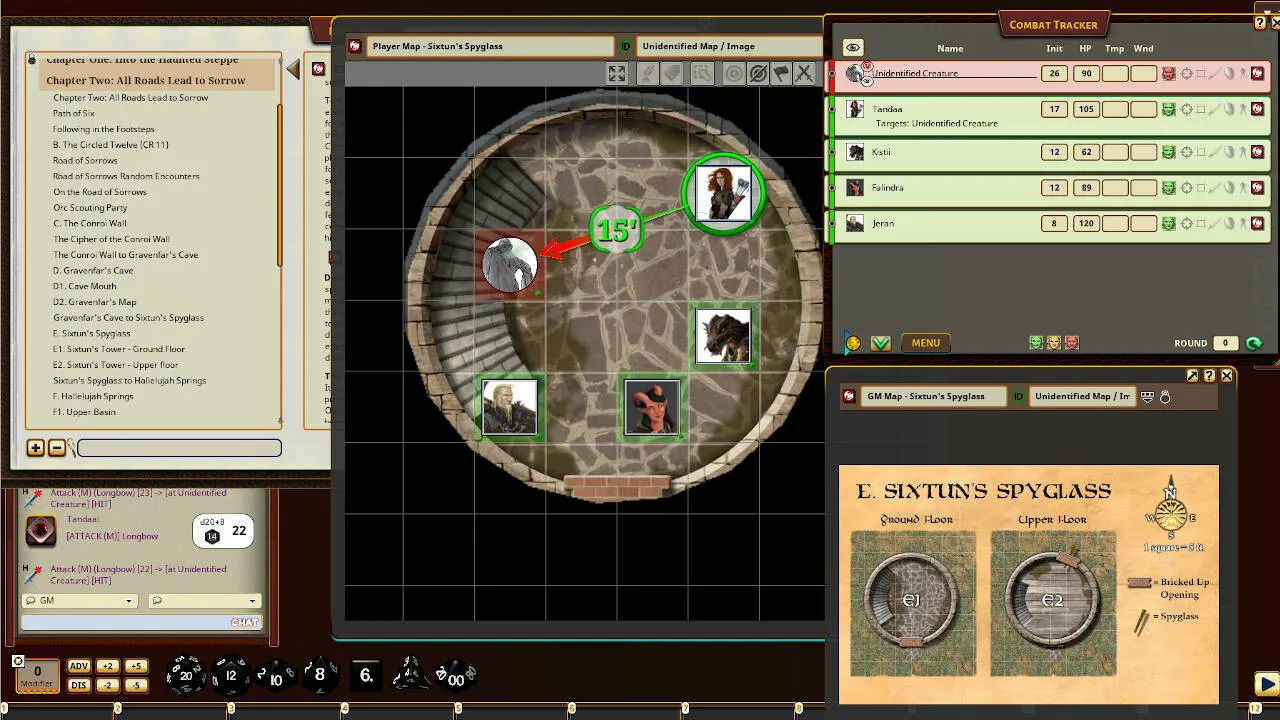Viewport: 1280px width, 720px height.
Task: Open Falindra's character sheet link in tracker
Action: pos(1257,187)
